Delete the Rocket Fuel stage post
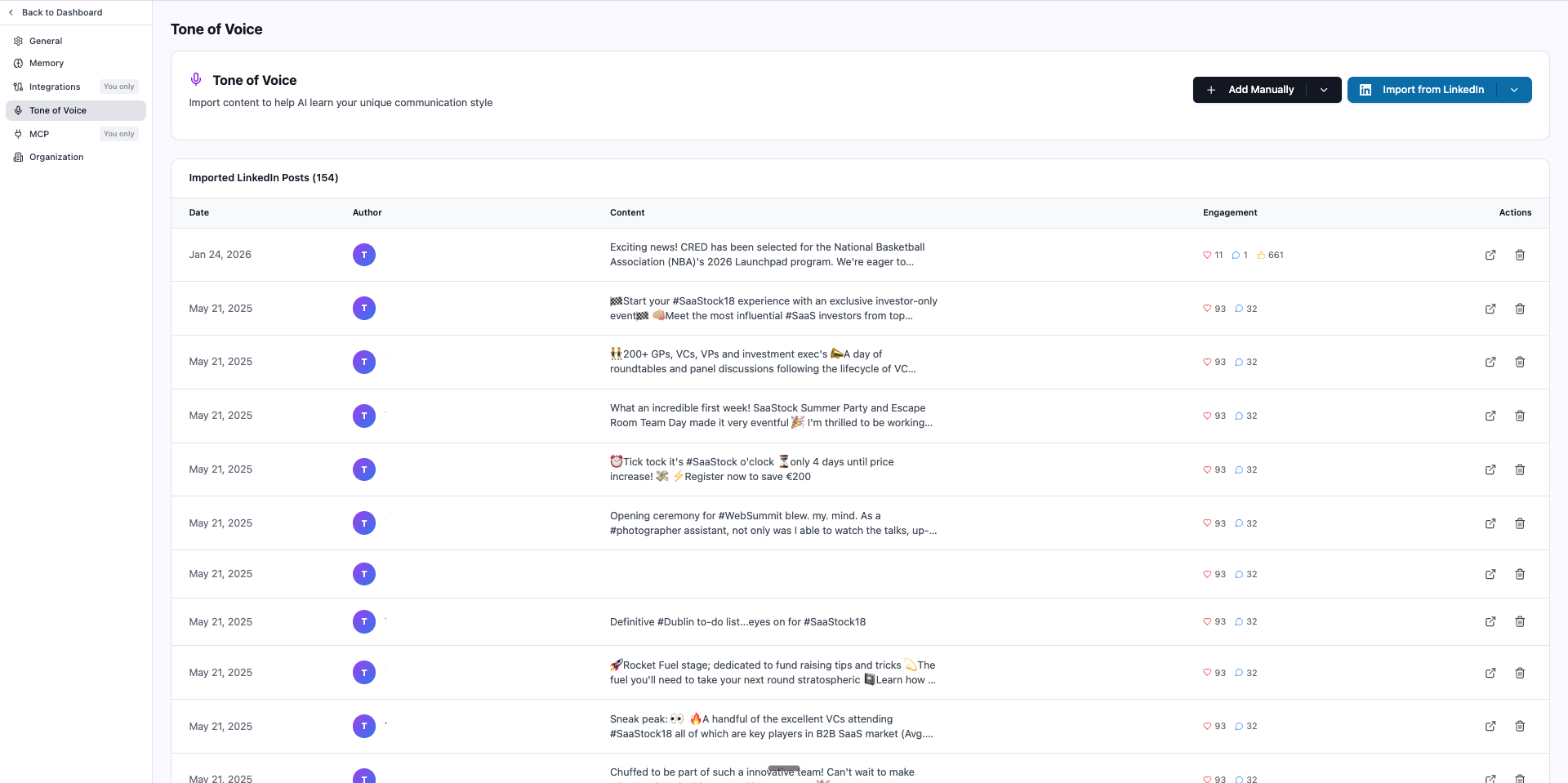This screenshot has width=1568, height=783. pyautogui.click(x=1520, y=673)
